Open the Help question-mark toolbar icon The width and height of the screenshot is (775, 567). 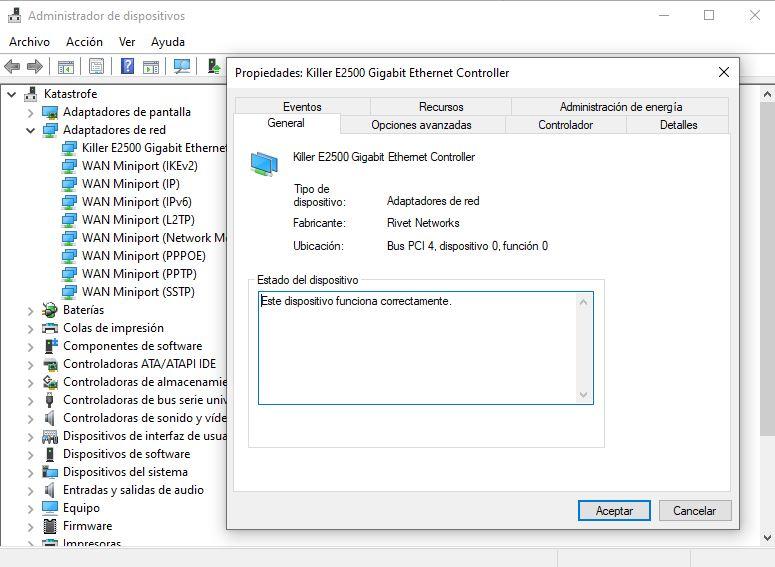tap(128, 66)
